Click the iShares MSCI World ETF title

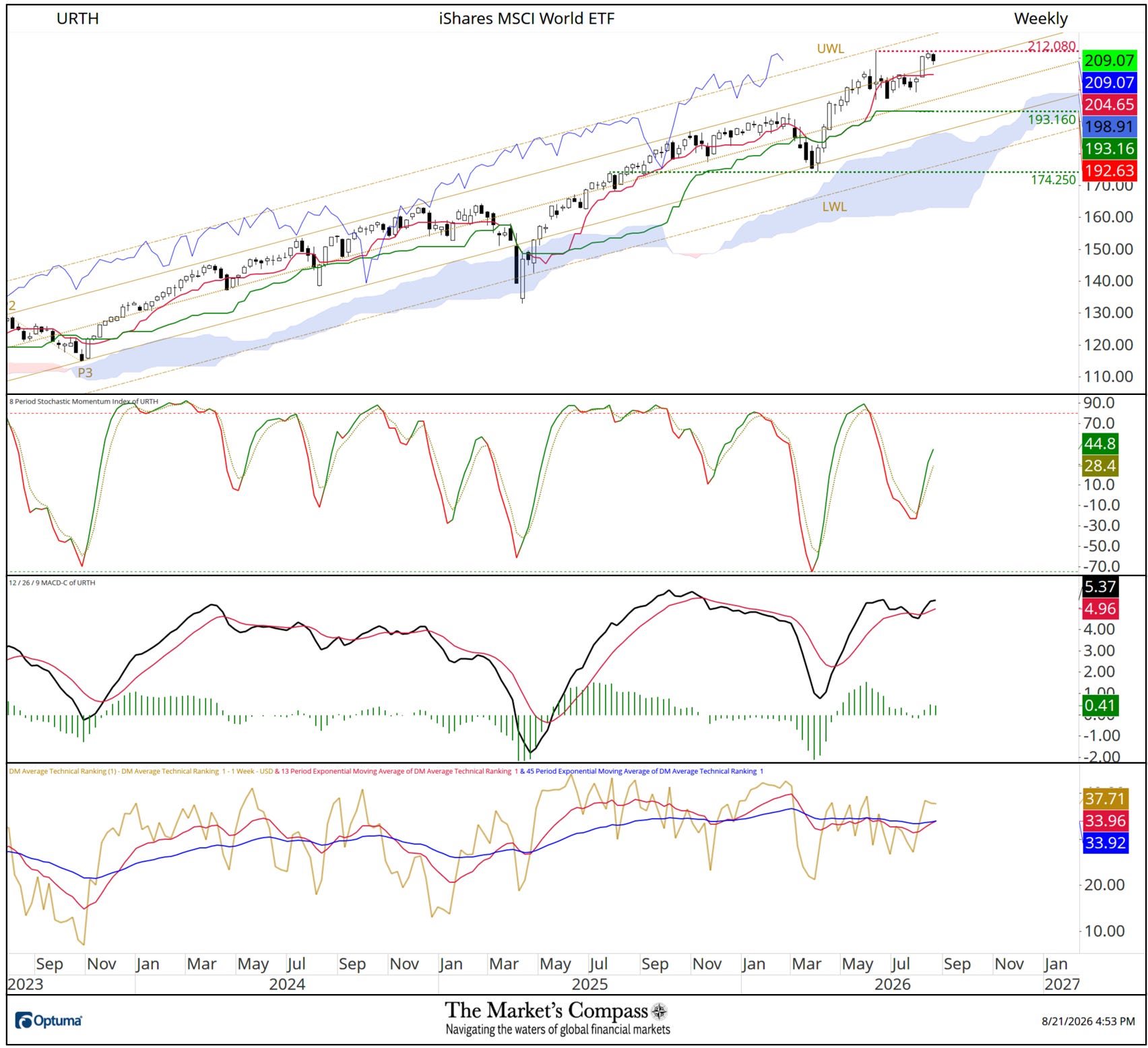(x=527, y=18)
